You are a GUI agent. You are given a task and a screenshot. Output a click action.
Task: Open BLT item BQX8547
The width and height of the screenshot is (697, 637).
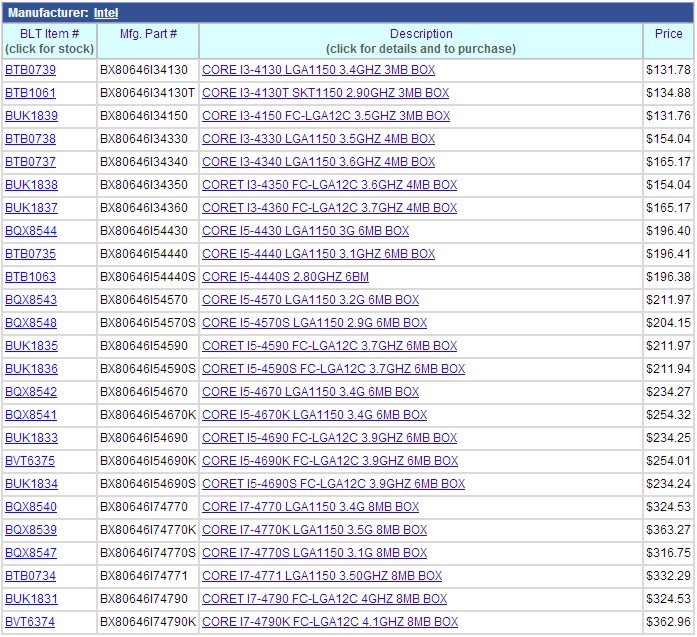pyautogui.click(x=31, y=553)
